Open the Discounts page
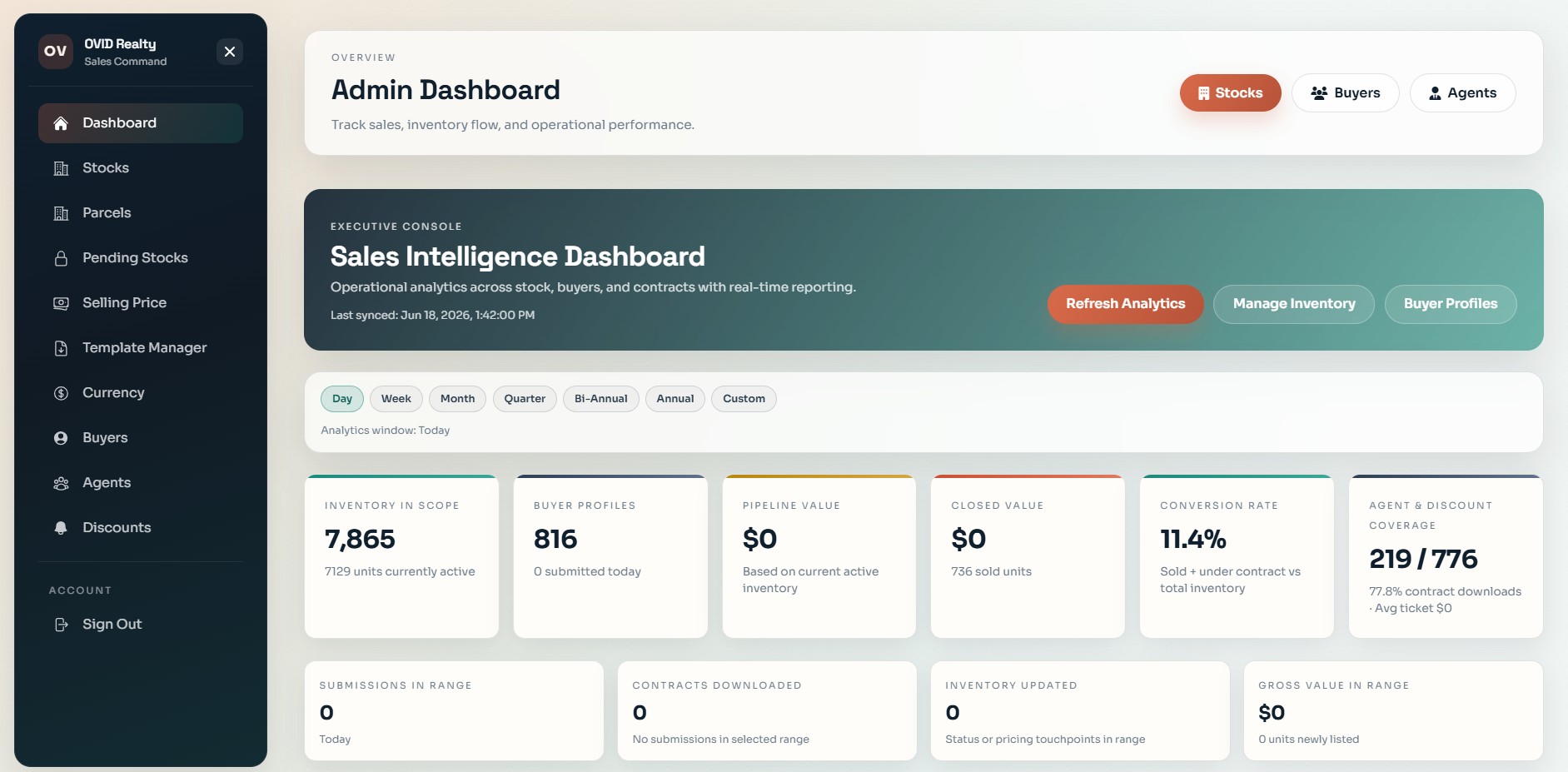 (141, 528)
